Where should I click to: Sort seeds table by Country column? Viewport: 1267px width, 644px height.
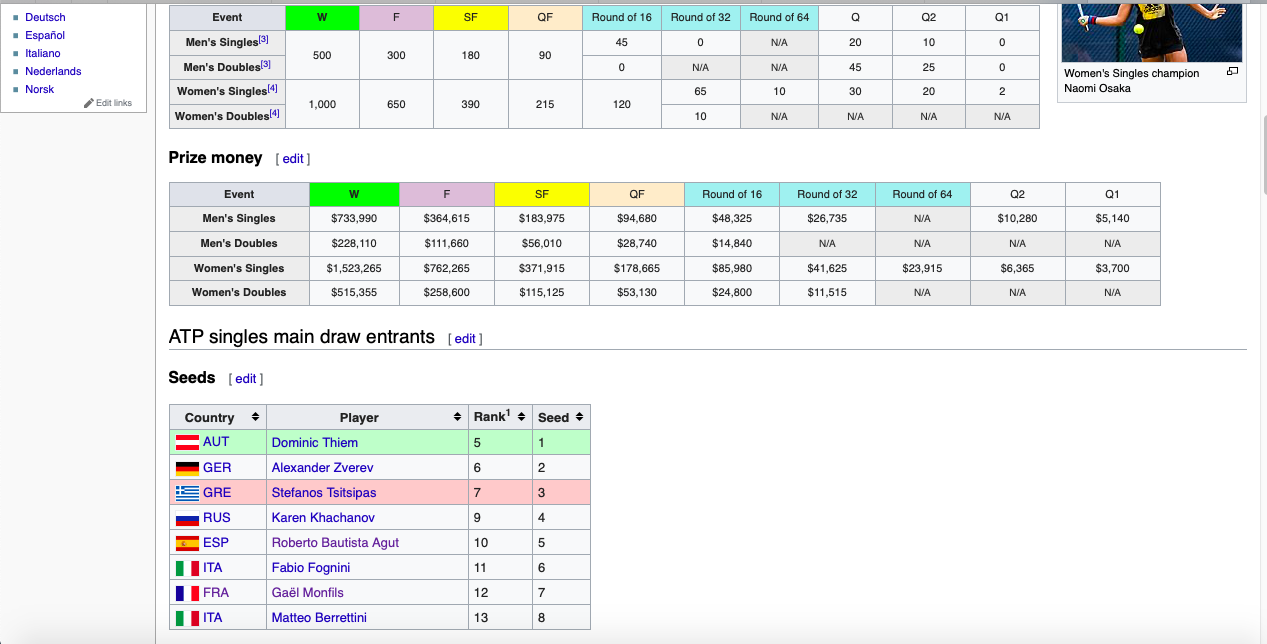point(255,417)
